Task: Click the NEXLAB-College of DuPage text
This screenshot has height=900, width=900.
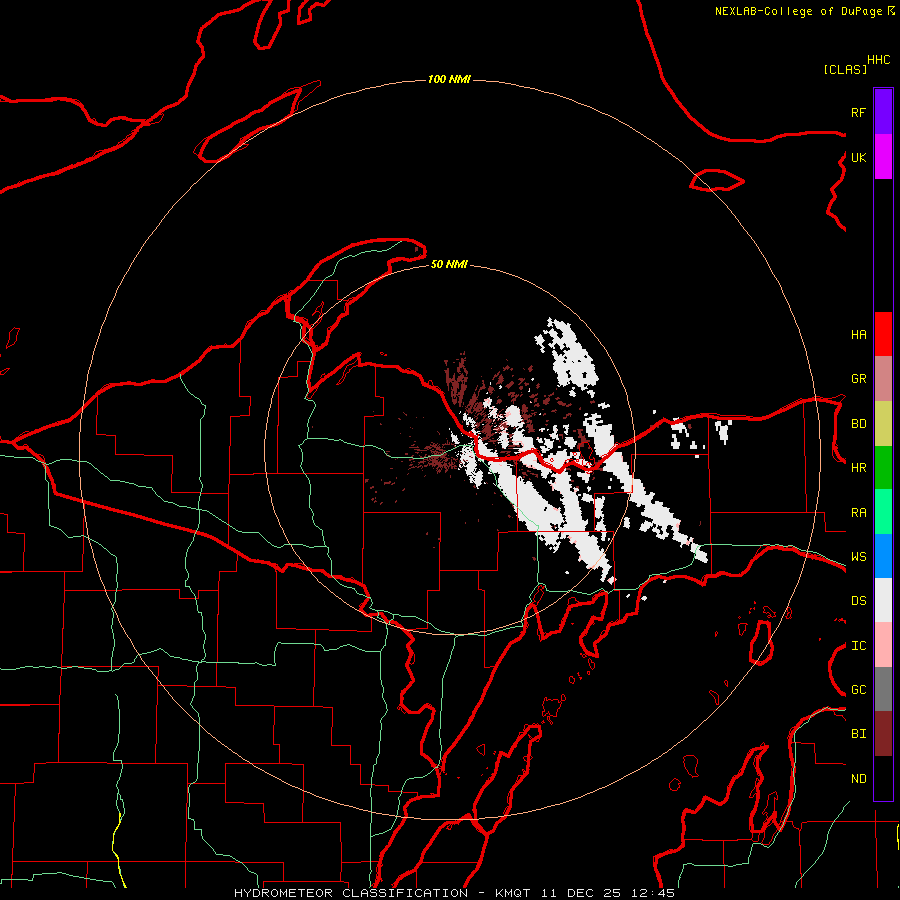Action: pos(798,11)
